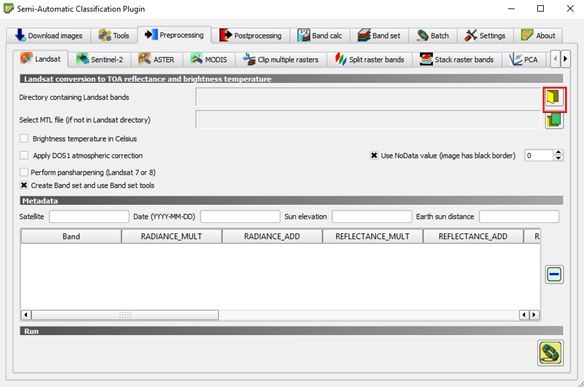Image resolution: width=586 pixels, height=387 pixels.
Task: Increase the NoData value stepper up arrow
Action: 558,152
